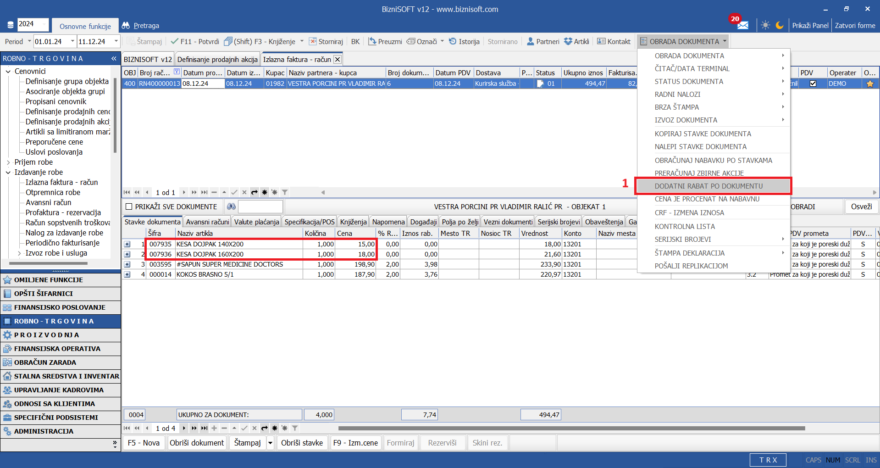880x468 pixels.
Task: Switch to the Avansni računi tab
Action: click(x=207, y=221)
